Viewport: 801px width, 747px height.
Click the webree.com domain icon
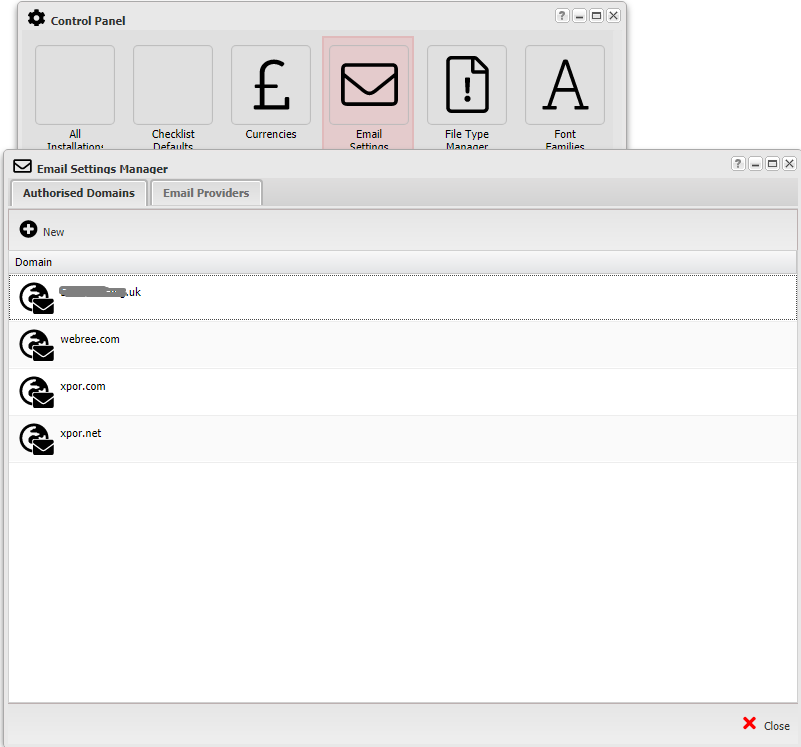tap(36, 345)
